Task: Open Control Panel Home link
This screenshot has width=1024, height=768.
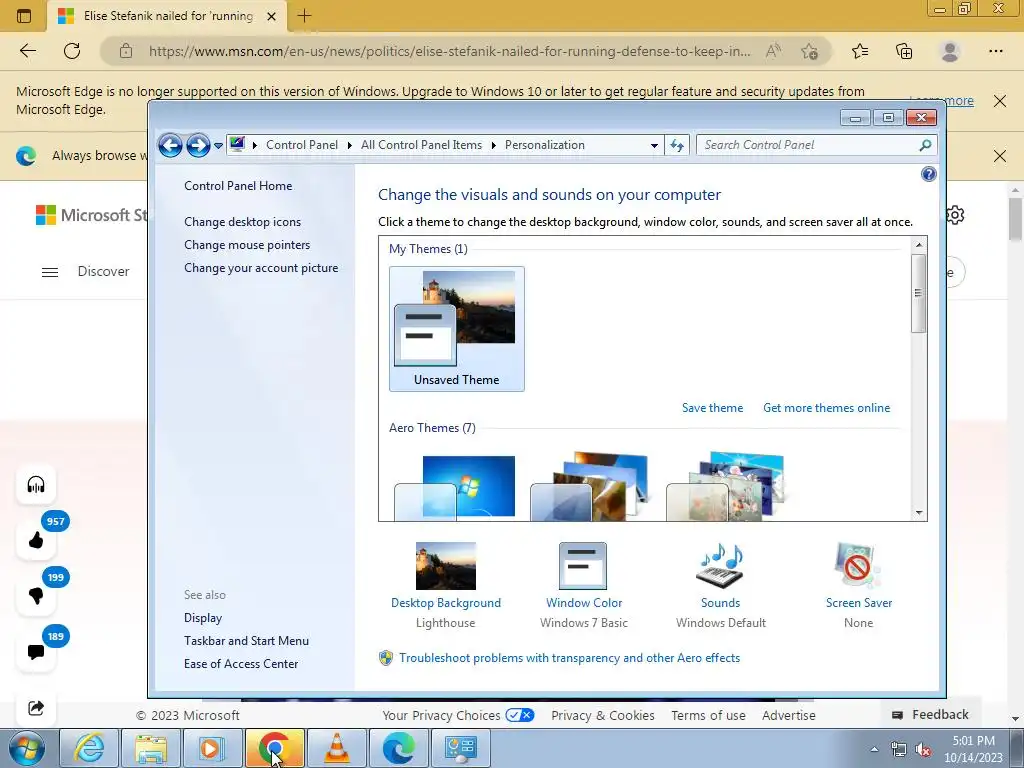Action: pos(238,185)
